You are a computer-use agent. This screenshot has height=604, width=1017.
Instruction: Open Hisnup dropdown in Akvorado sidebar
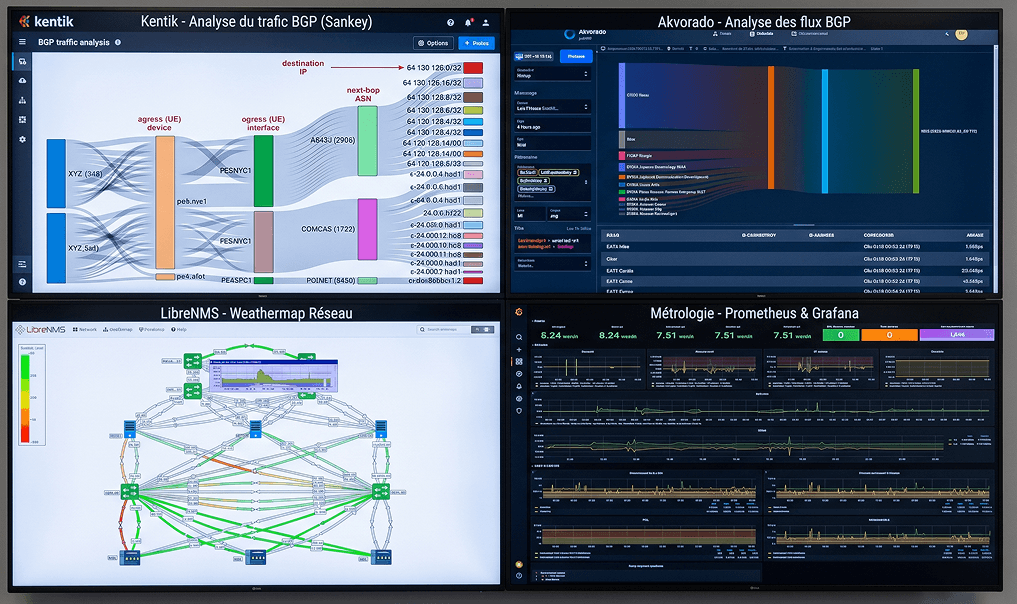click(x=552, y=73)
